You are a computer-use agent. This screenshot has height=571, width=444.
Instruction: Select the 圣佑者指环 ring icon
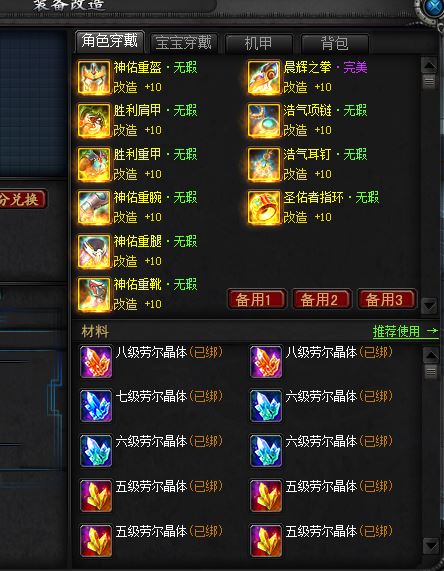pyautogui.click(x=264, y=208)
